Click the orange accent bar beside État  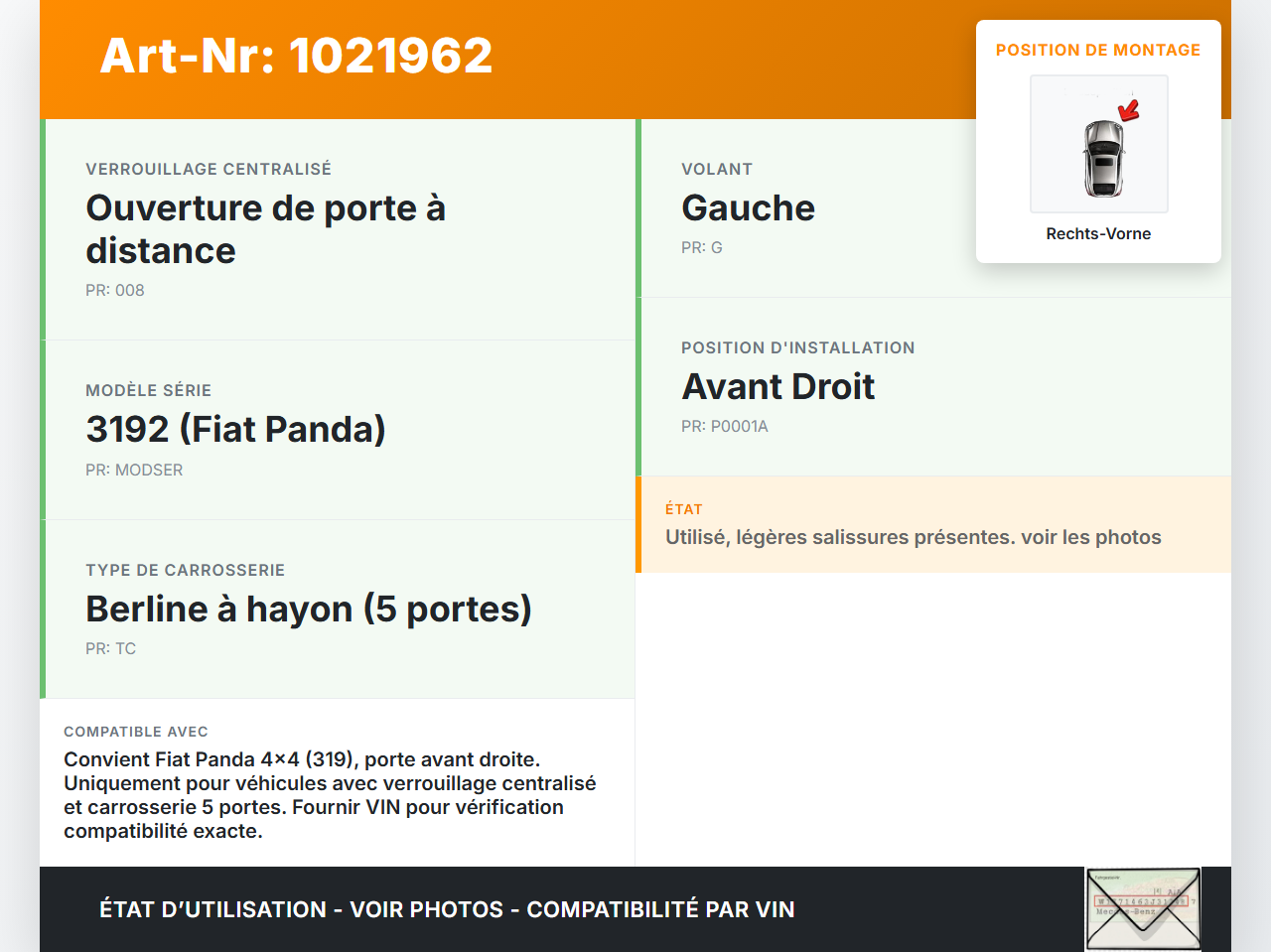click(x=639, y=524)
